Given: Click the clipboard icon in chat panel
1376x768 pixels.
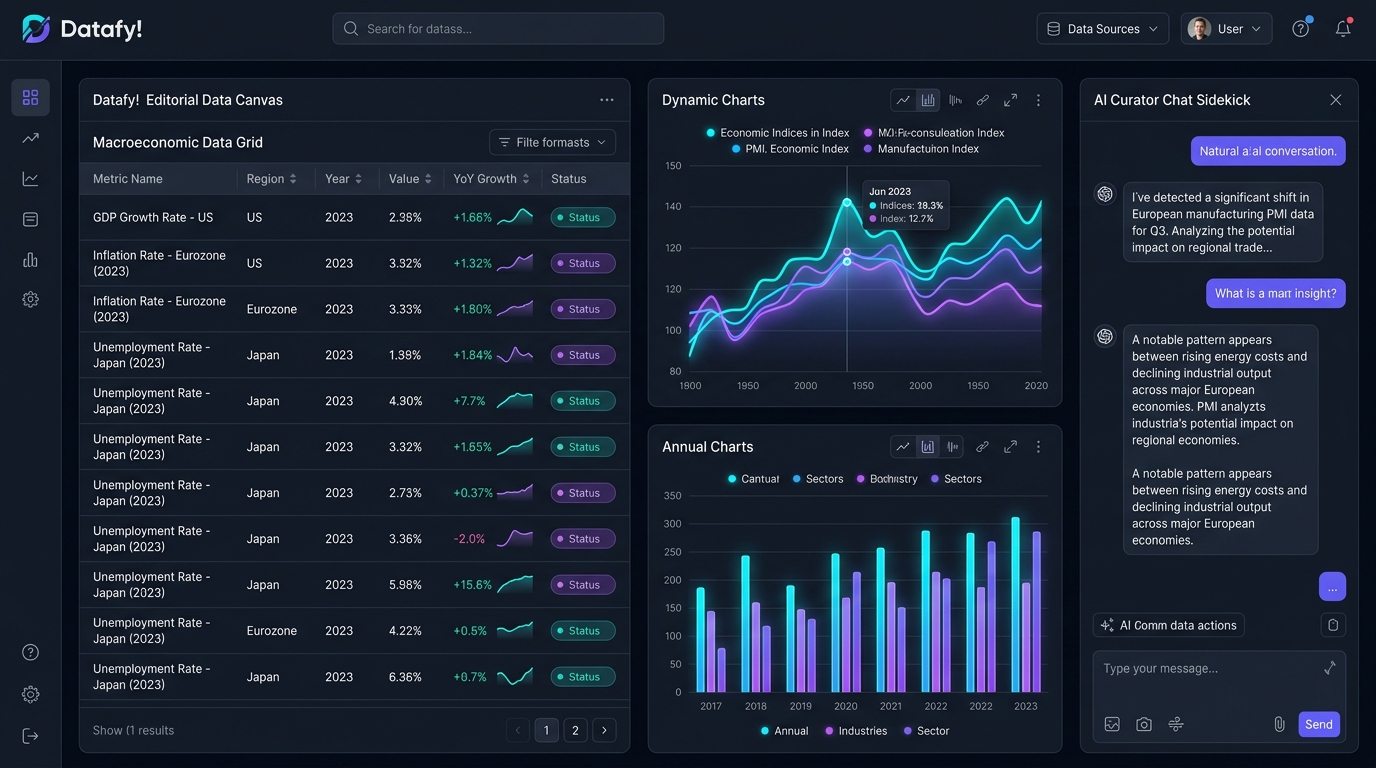Looking at the screenshot, I should pos(1333,625).
